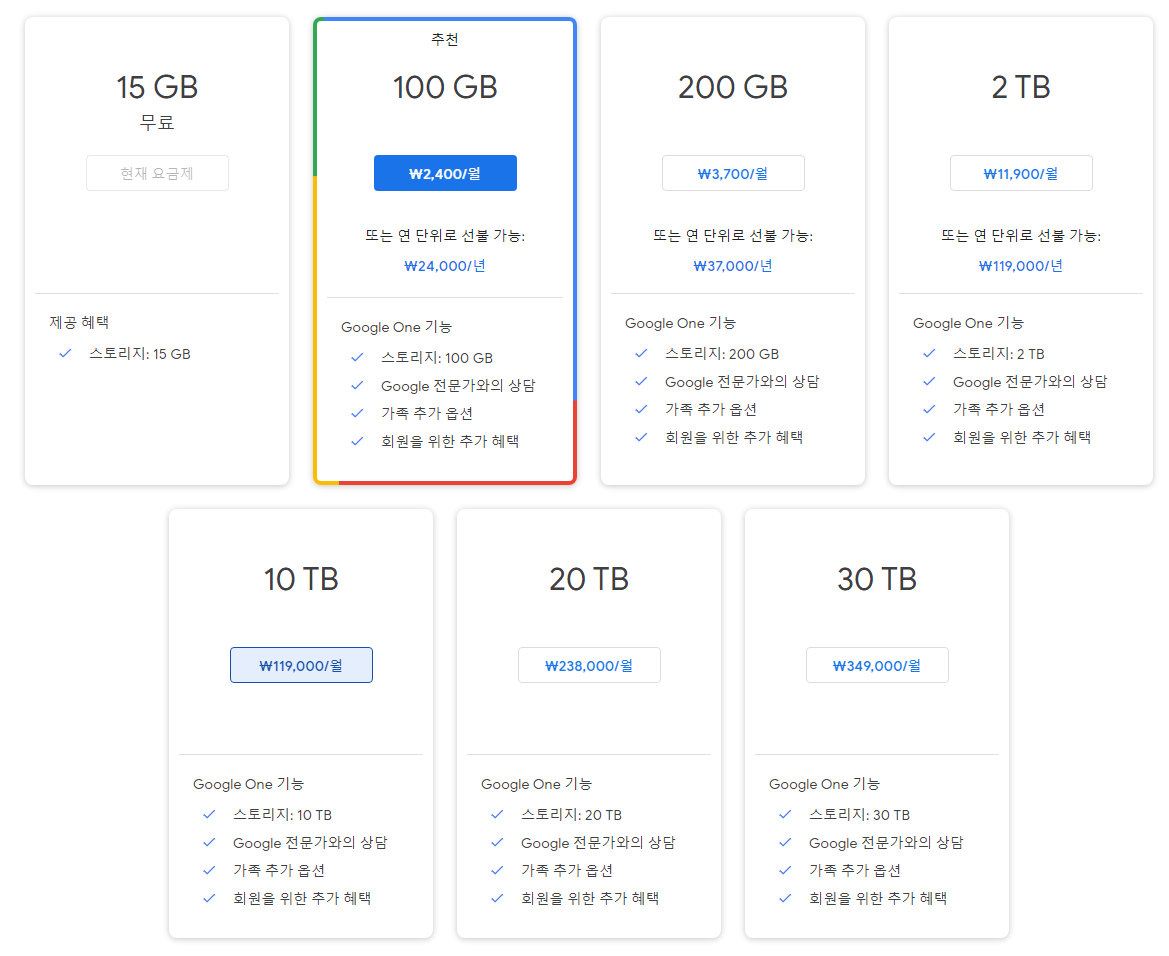Click the 2 TB plan heading
1169x956 pixels.
[1021, 87]
